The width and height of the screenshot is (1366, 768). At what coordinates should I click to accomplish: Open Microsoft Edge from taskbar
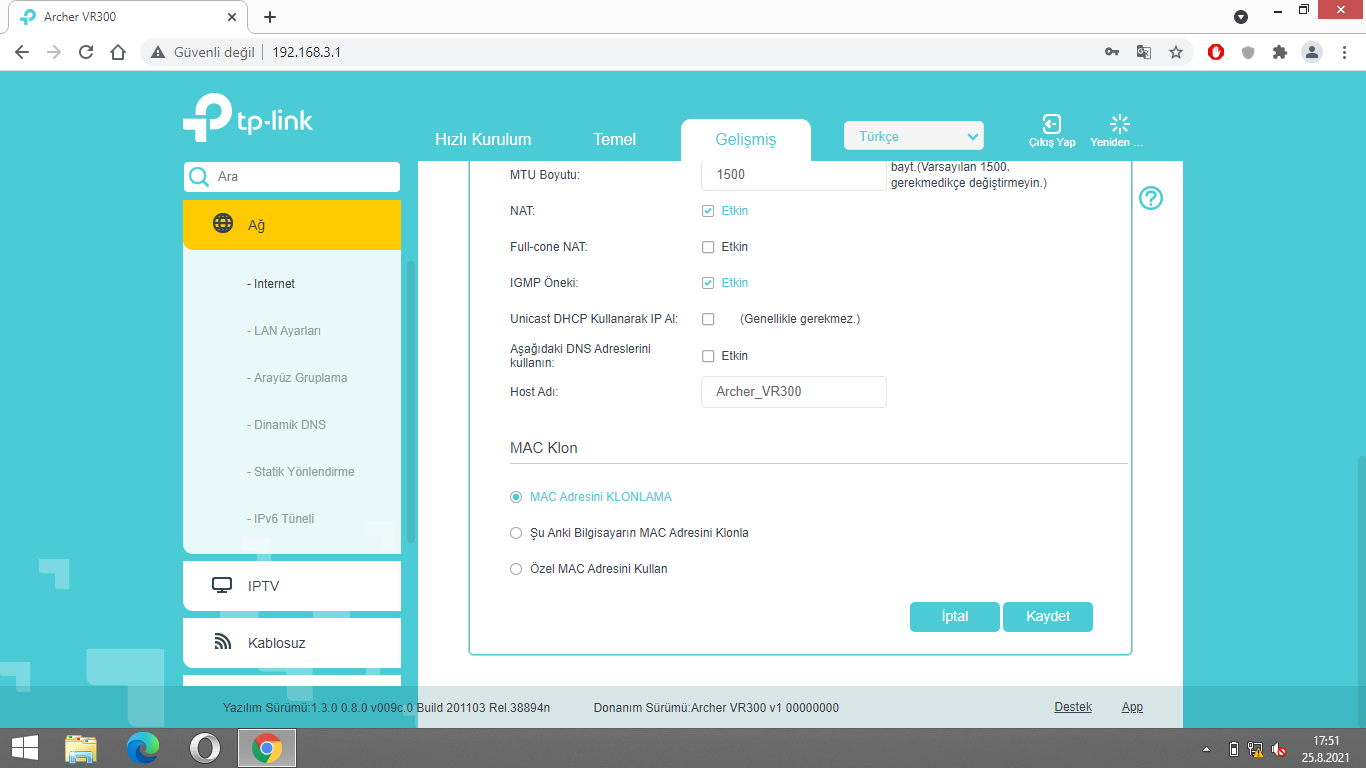coord(143,748)
